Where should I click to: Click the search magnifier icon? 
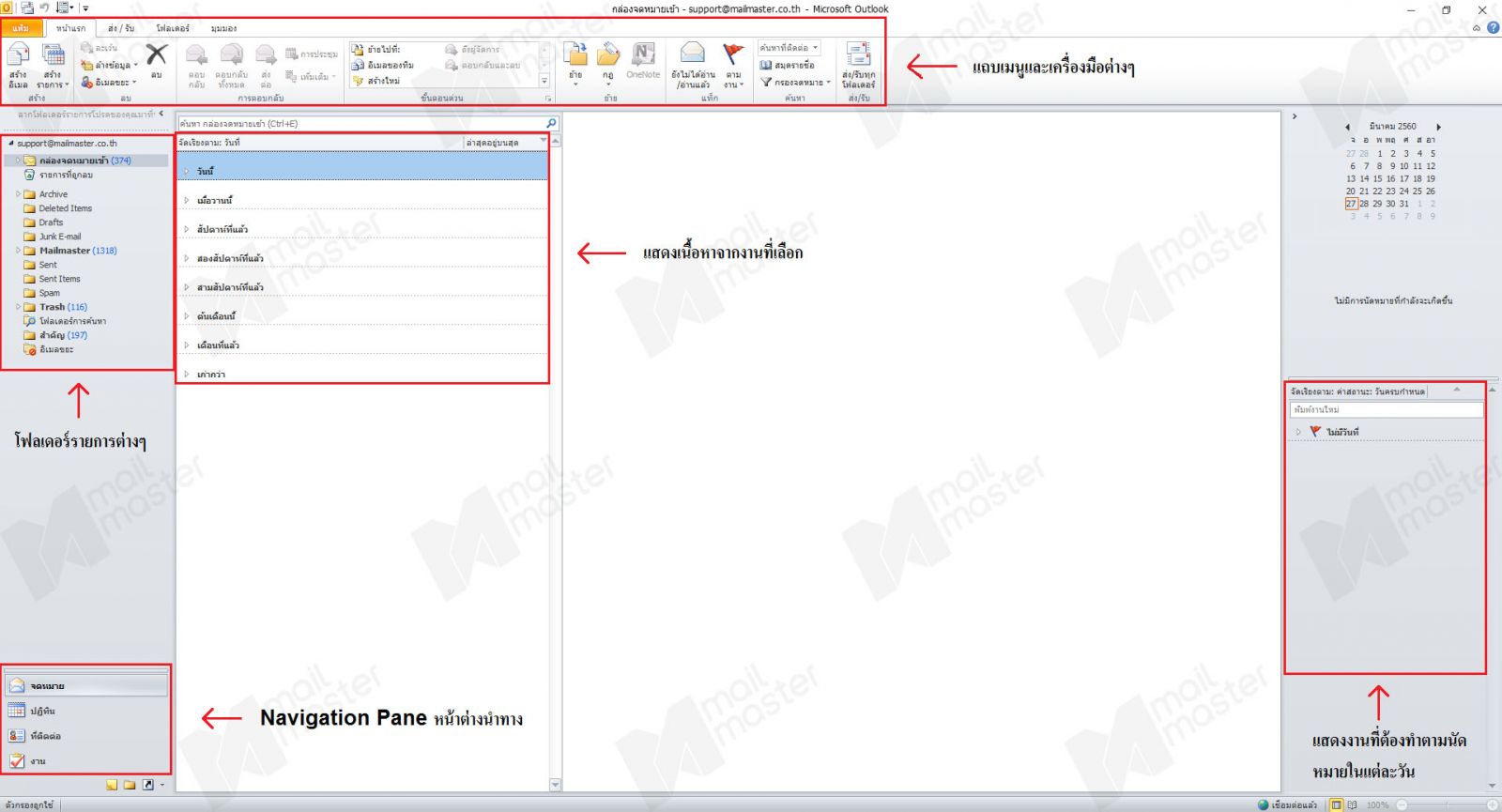coord(551,123)
